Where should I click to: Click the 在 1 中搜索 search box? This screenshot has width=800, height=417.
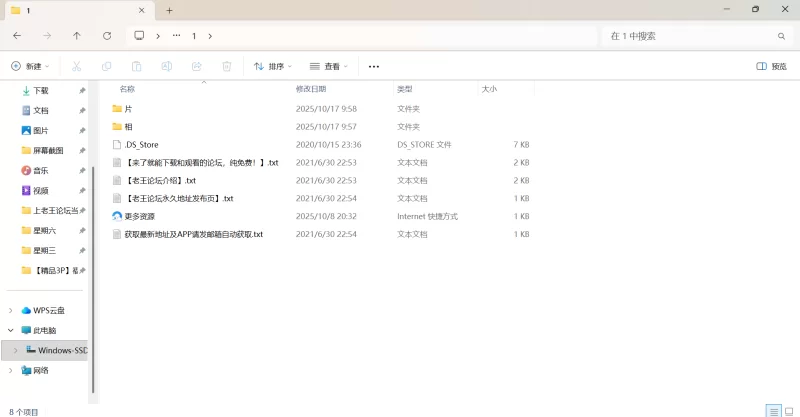(x=690, y=36)
